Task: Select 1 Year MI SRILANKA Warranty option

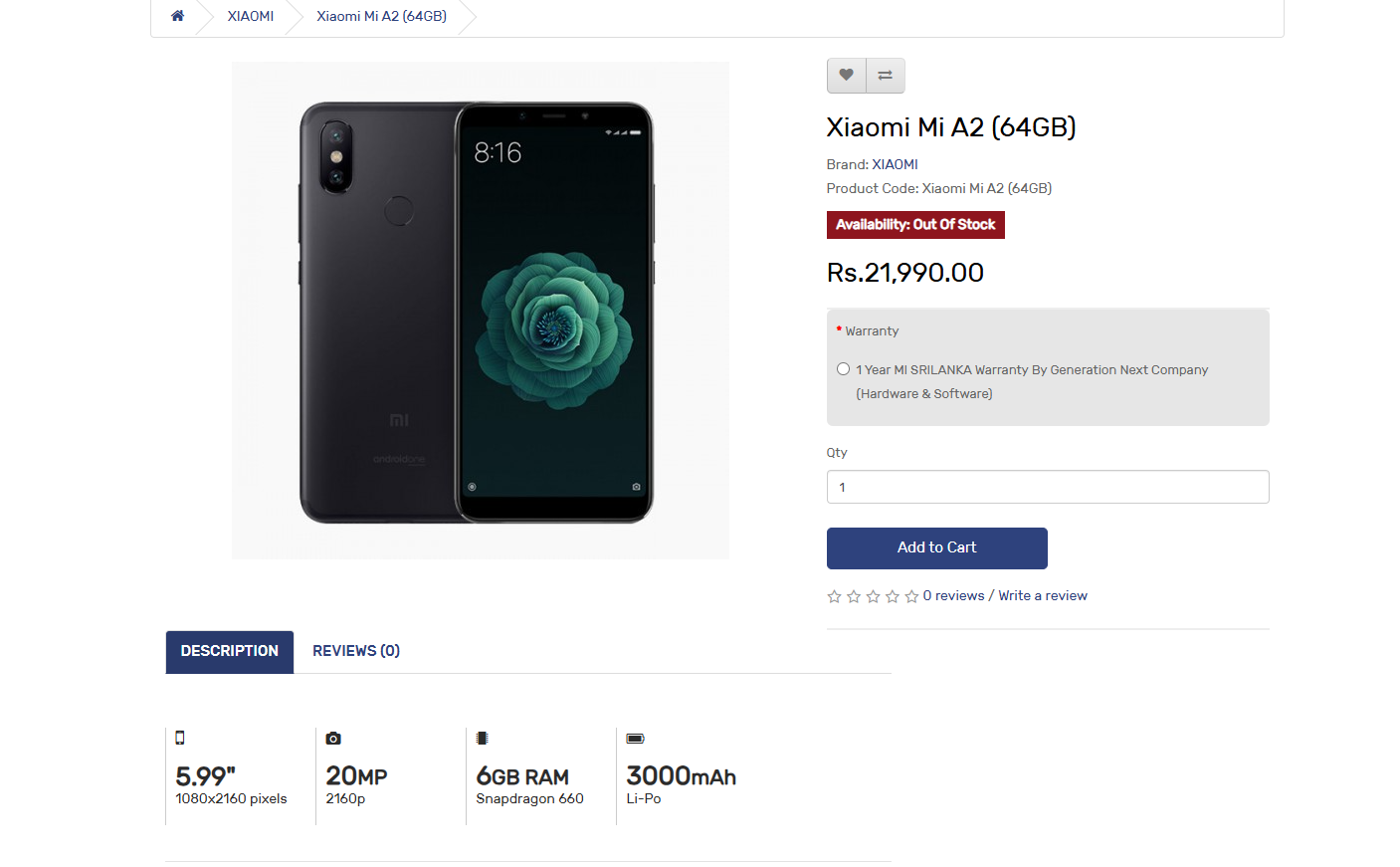Action: (843, 369)
